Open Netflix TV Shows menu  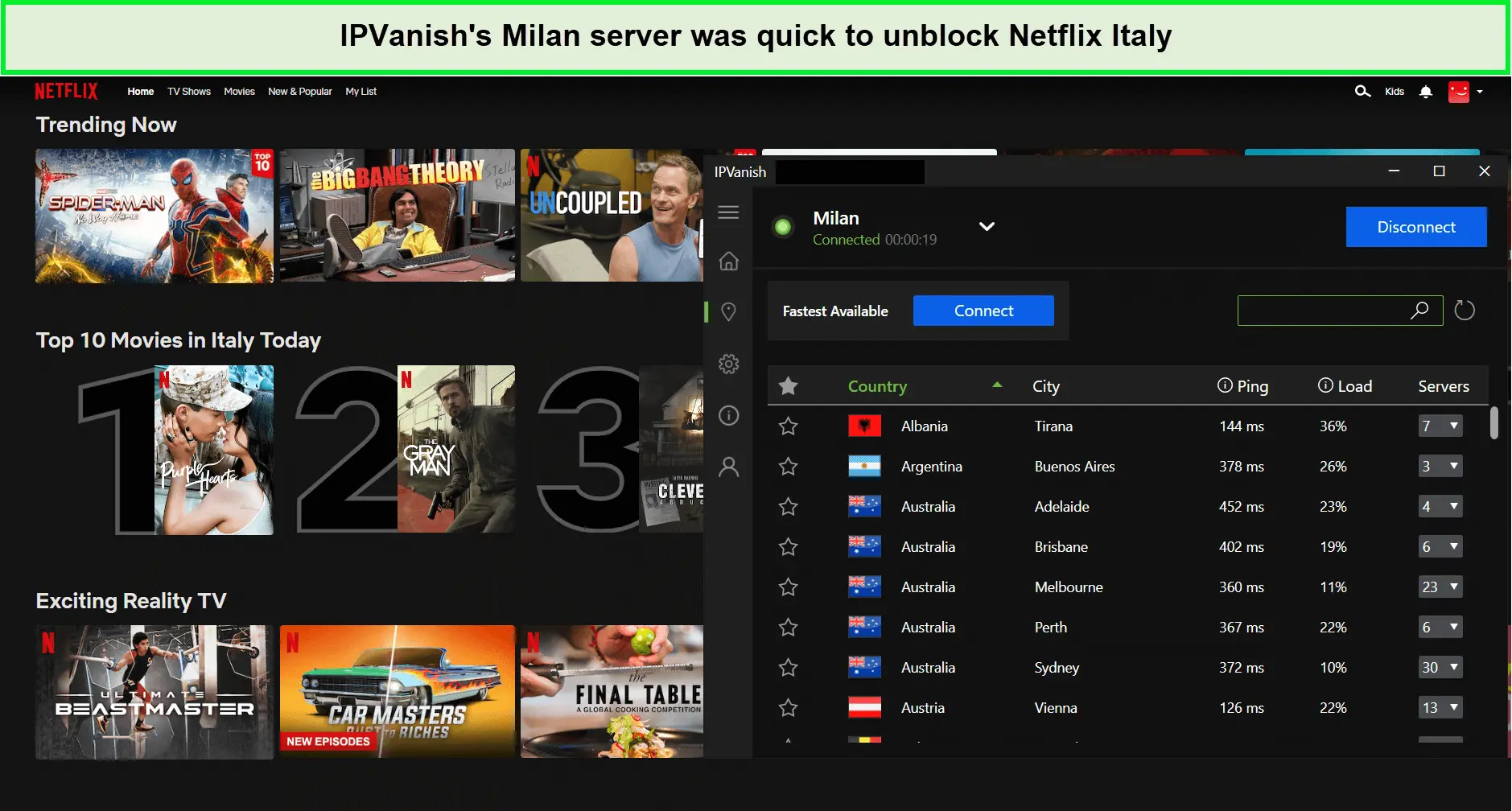[189, 92]
